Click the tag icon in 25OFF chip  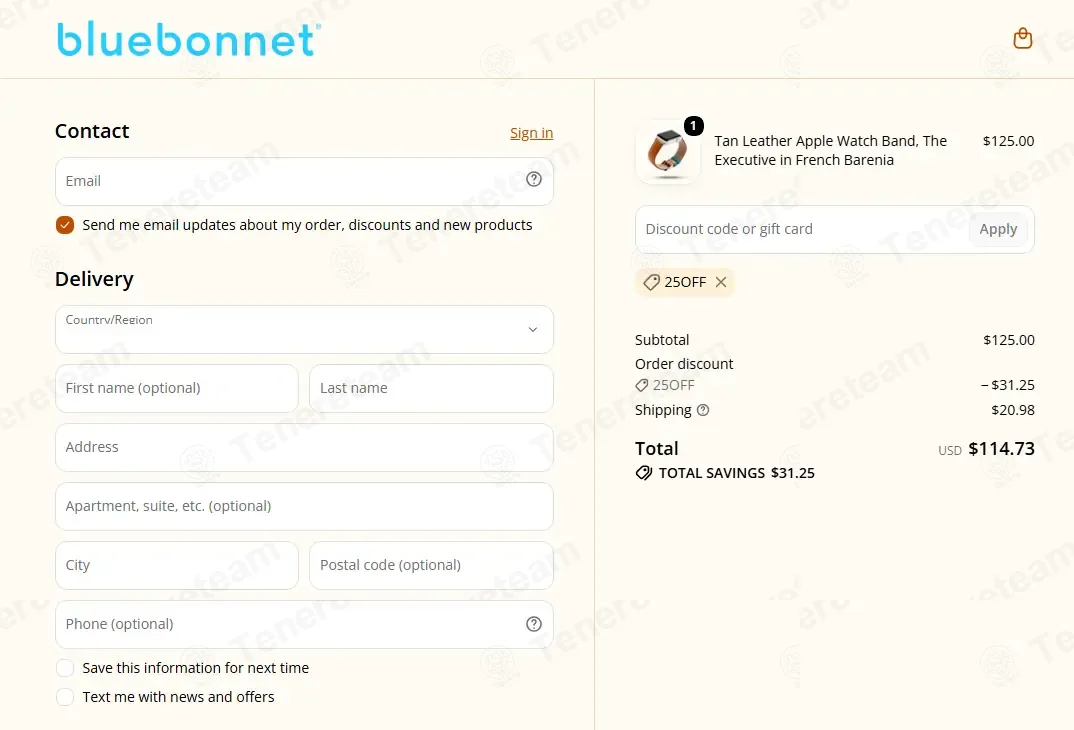coord(651,282)
